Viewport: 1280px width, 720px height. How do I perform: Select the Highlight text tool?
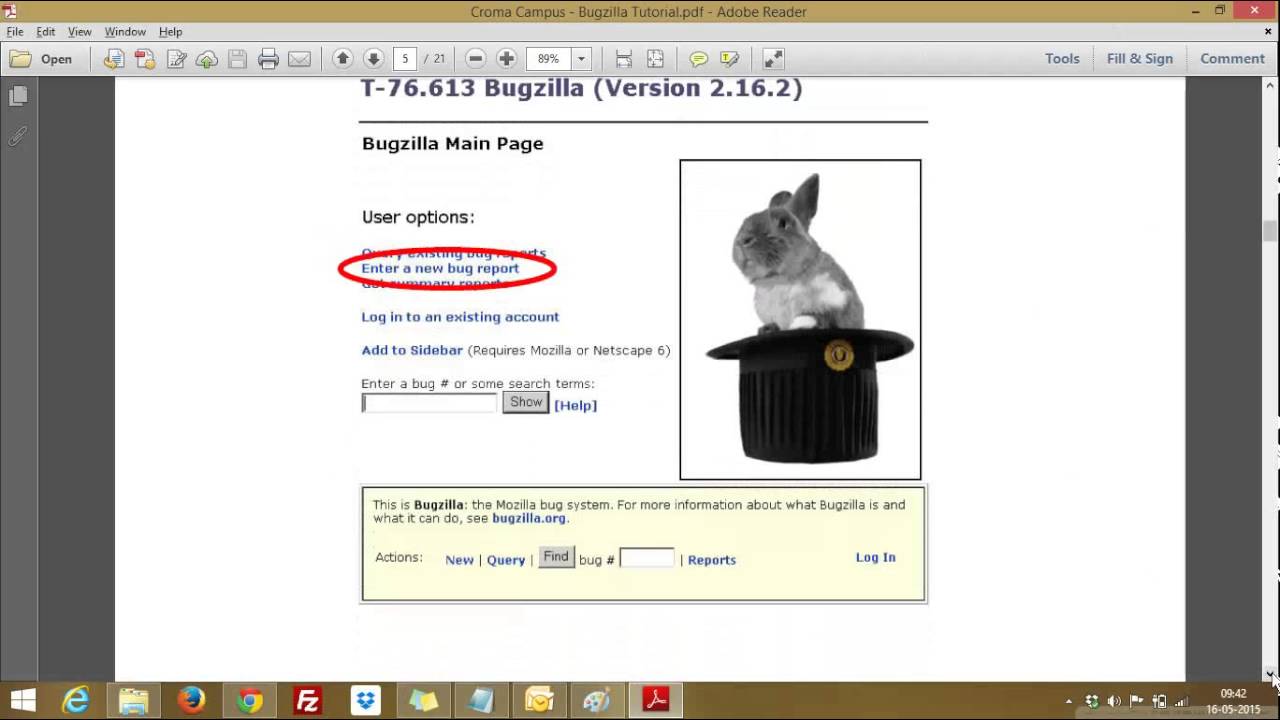(x=730, y=59)
